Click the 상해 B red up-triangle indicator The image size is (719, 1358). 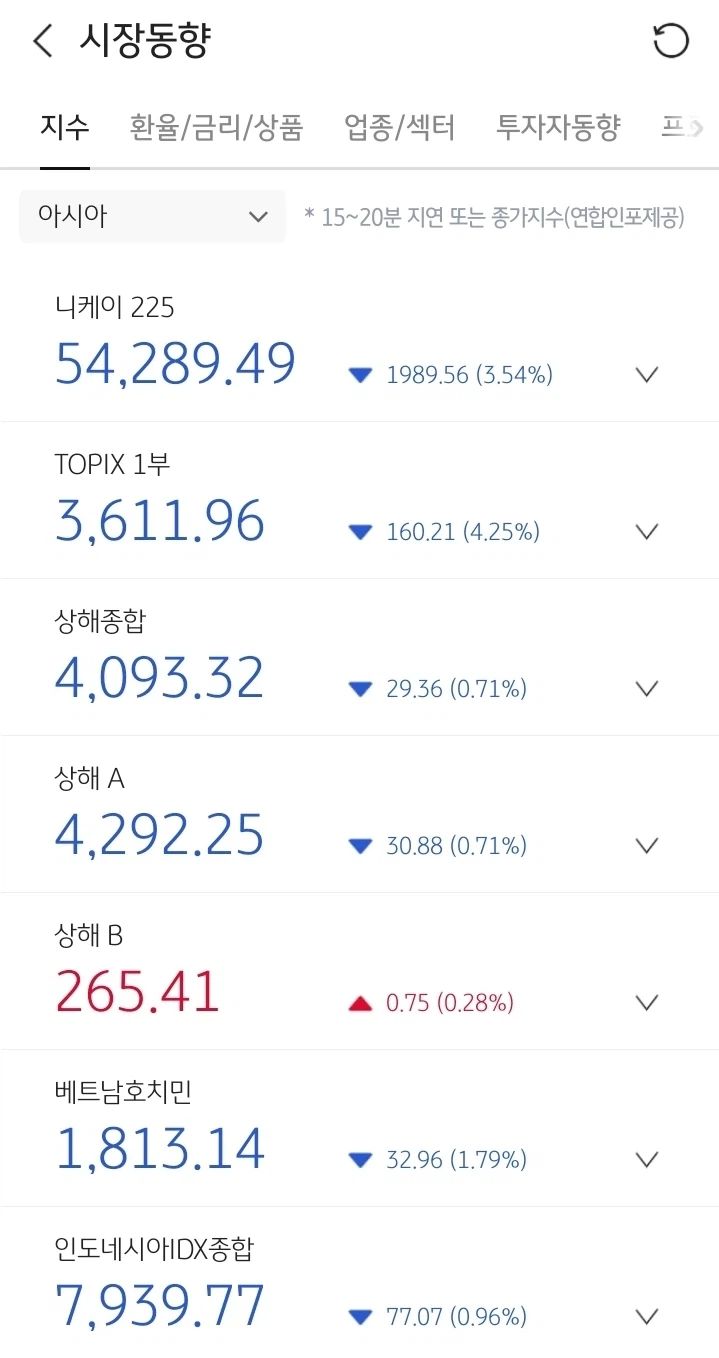click(360, 1004)
